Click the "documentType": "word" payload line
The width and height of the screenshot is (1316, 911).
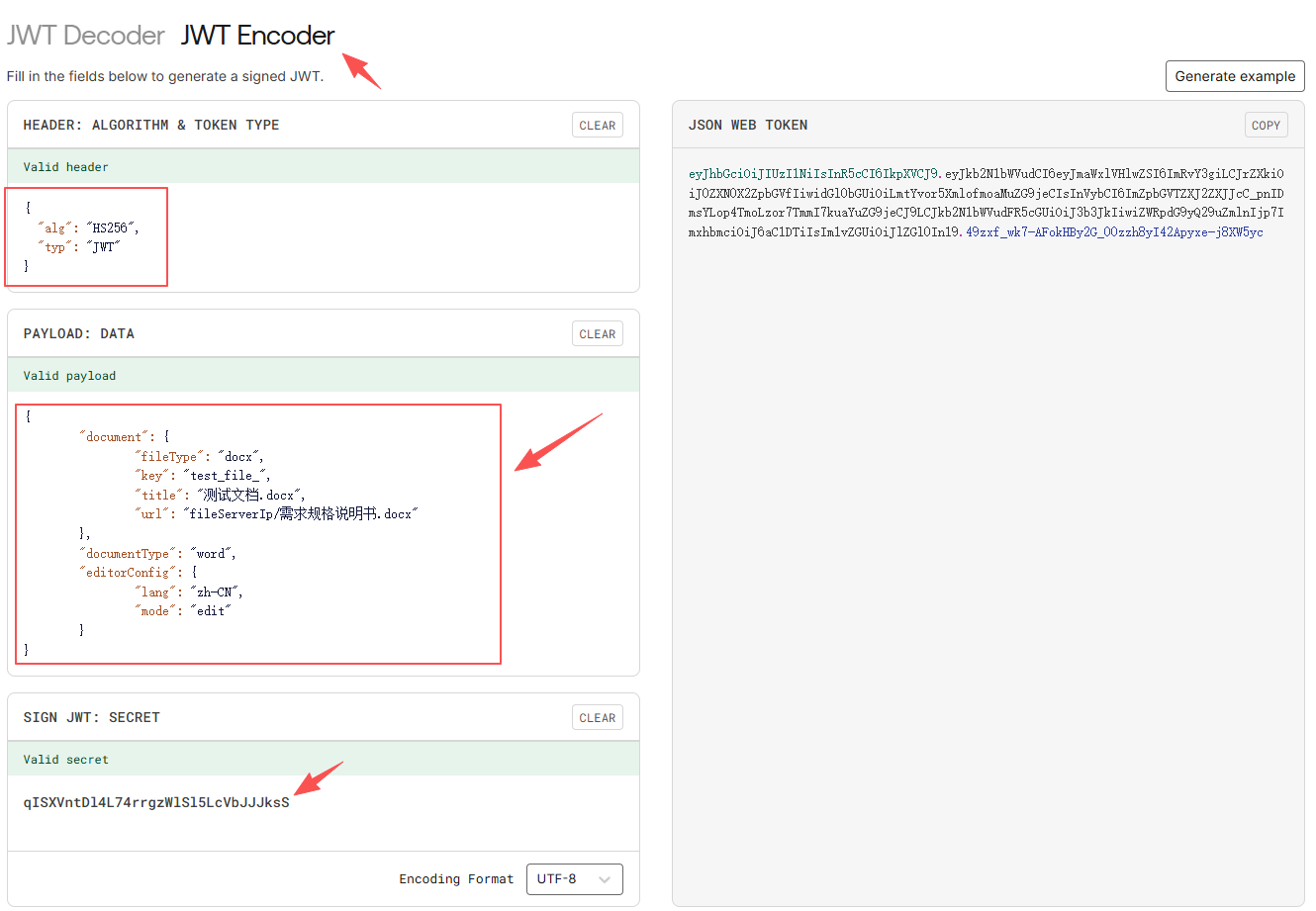click(x=157, y=554)
